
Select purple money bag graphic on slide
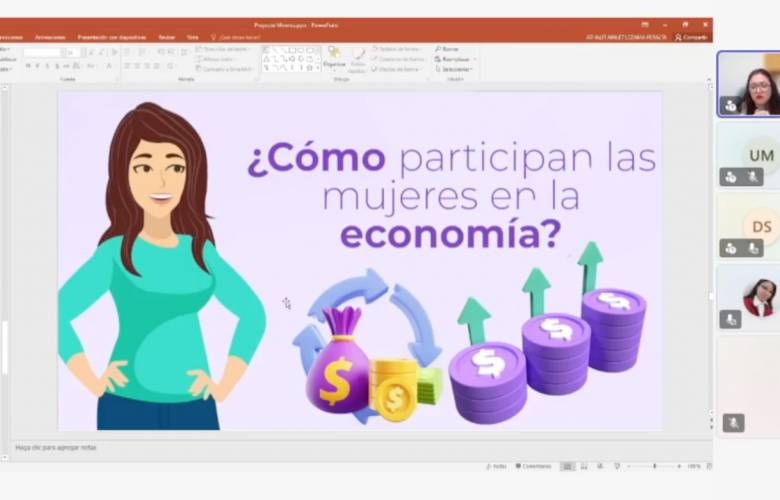[338, 361]
